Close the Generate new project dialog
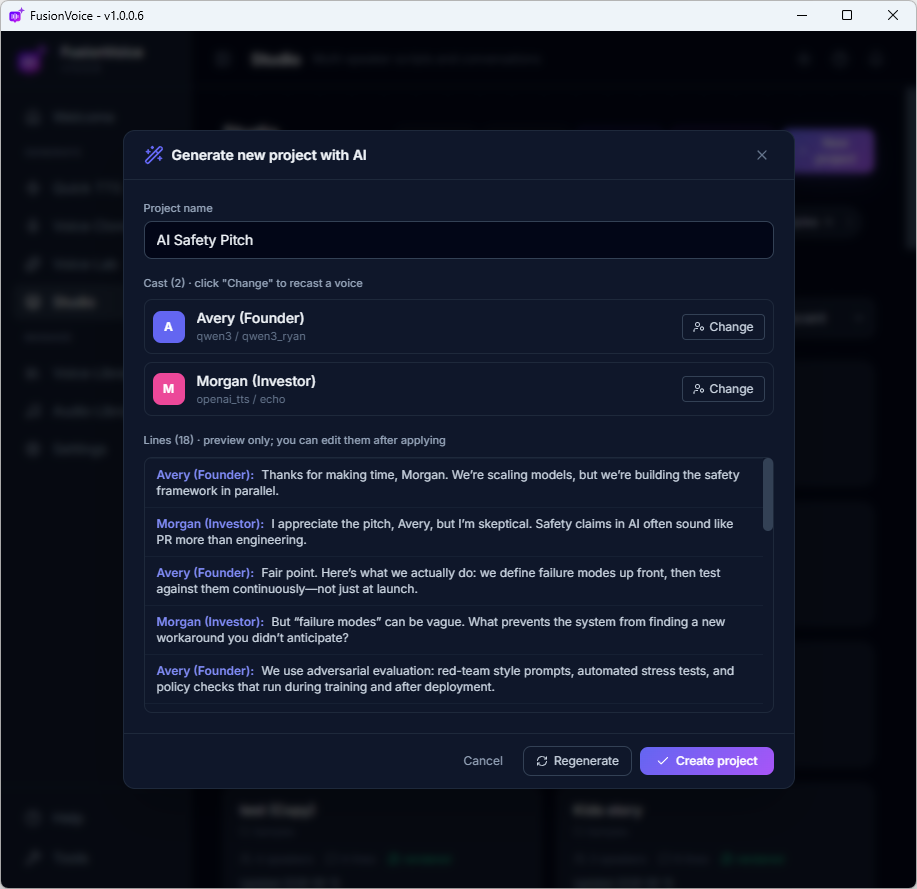The image size is (917, 889). 761,155
